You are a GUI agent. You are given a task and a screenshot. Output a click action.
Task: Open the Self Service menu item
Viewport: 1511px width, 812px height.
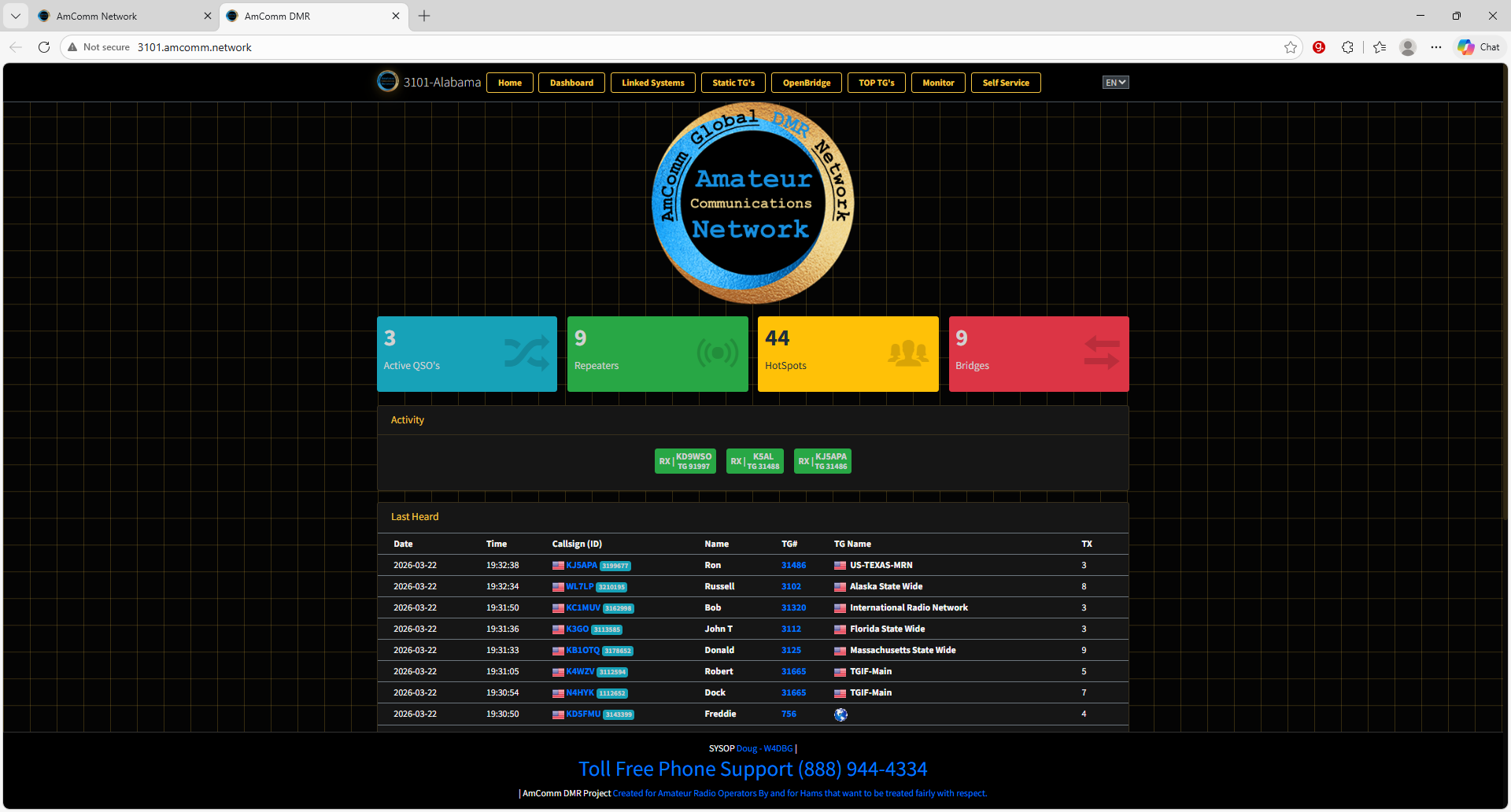[1005, 83]
